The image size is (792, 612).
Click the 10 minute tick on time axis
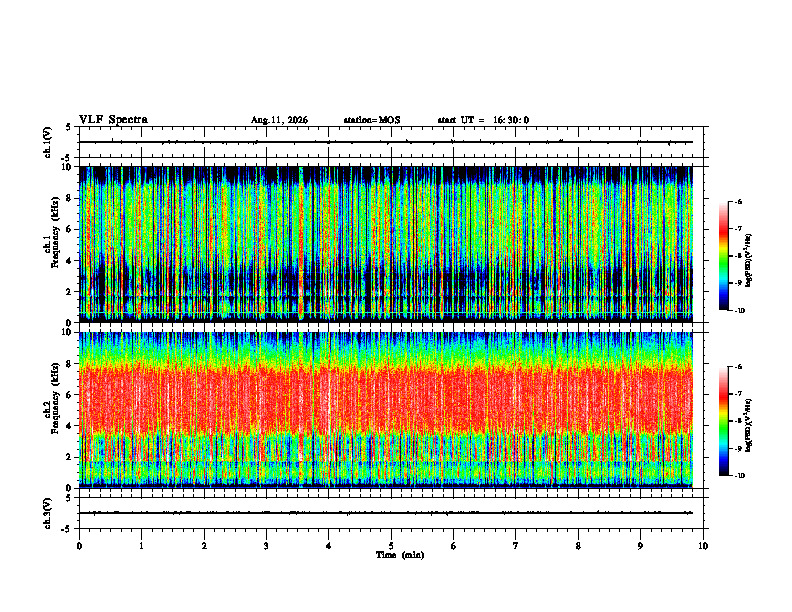pos(703,546)
